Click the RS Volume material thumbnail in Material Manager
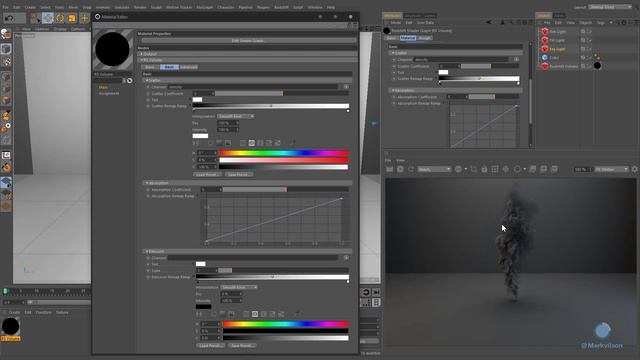The width and height of the screenshot is (640, 360). click(11, 327)
